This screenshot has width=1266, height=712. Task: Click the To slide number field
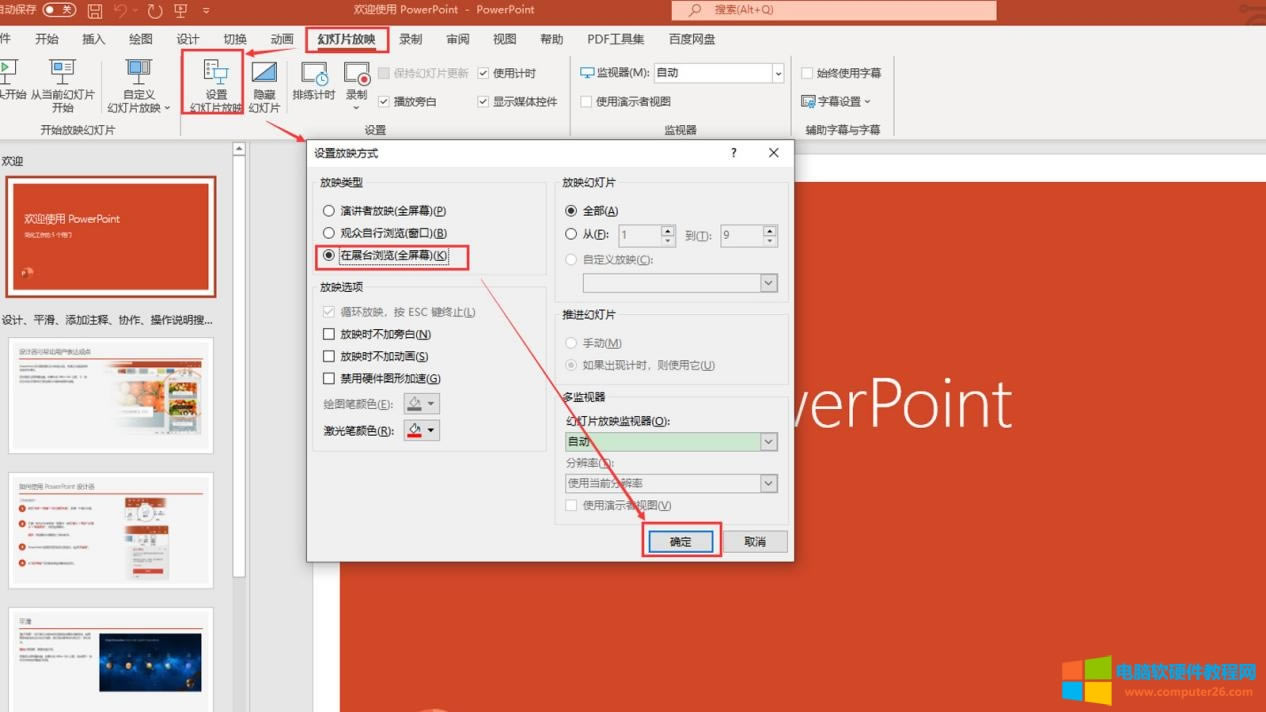click(741, 235)
